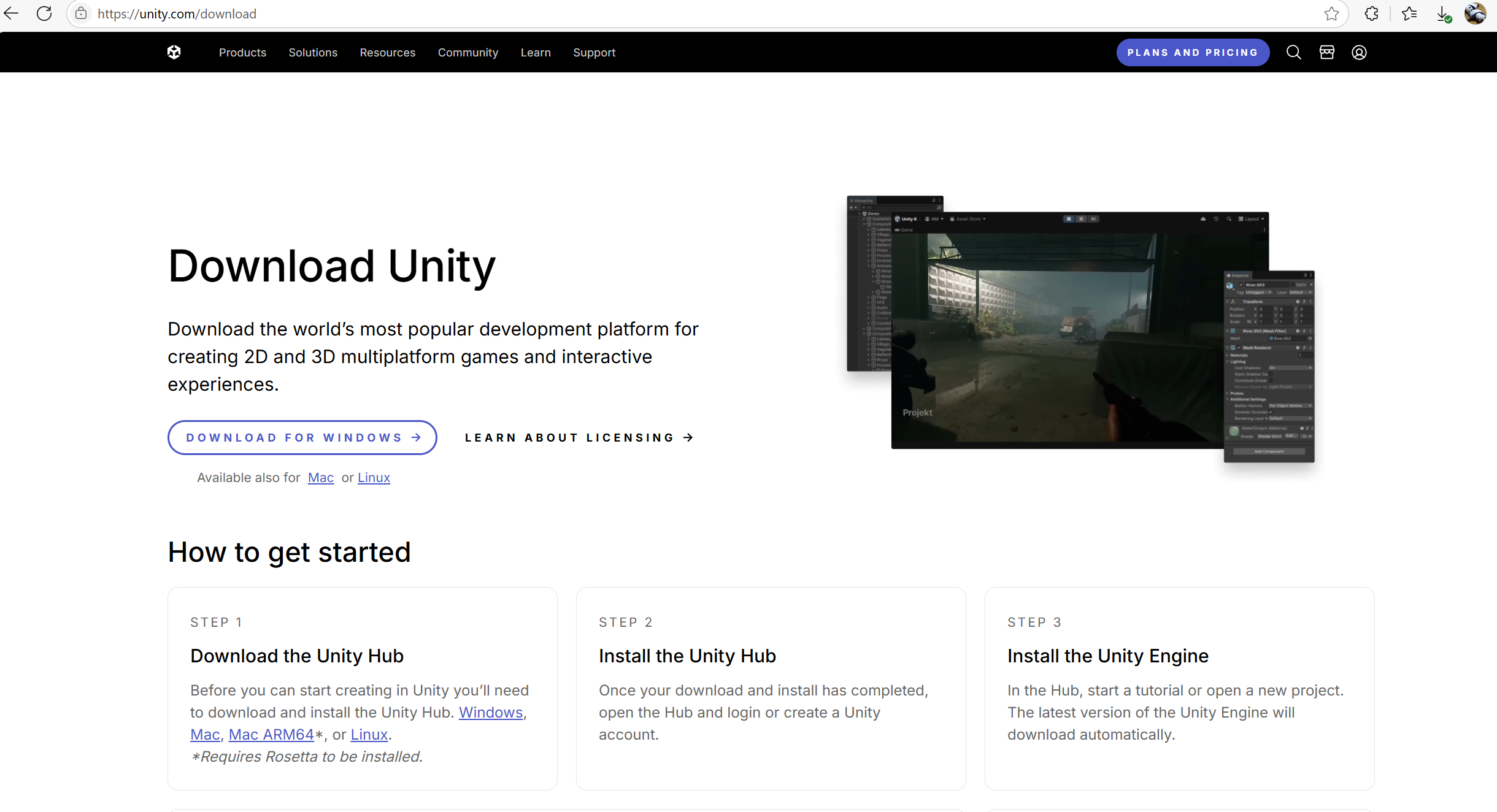Reload the current page
Screen dimensions: 1497x812
click(x=44, y=13)
